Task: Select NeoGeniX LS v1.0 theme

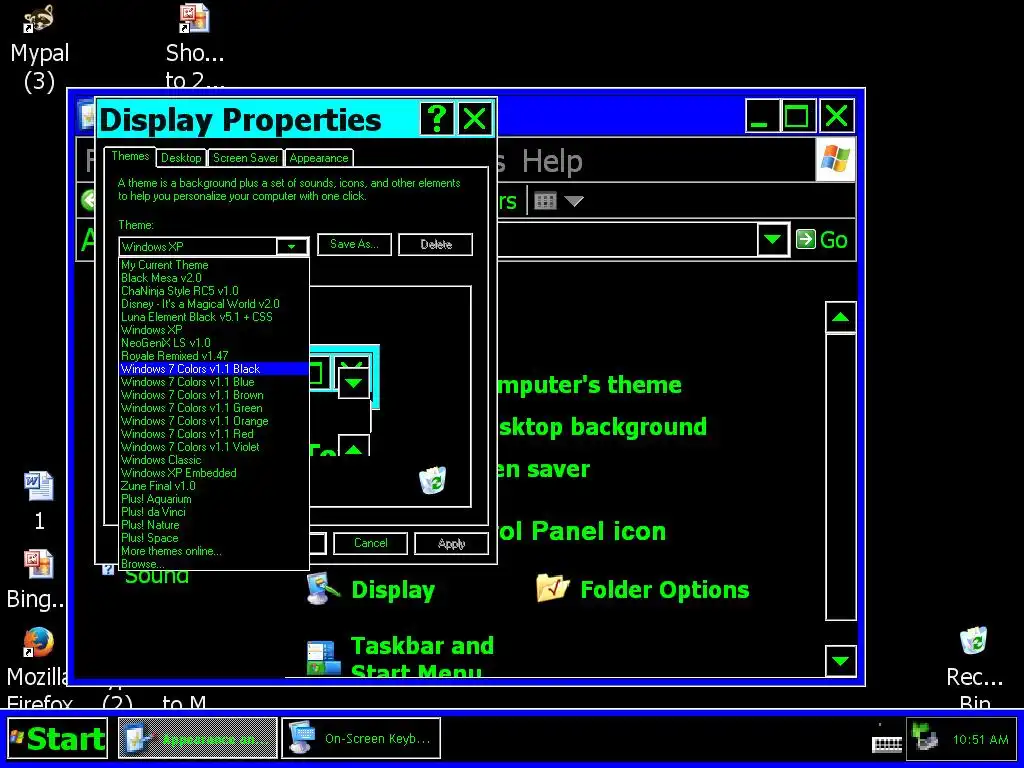Action: click(214, 343)
